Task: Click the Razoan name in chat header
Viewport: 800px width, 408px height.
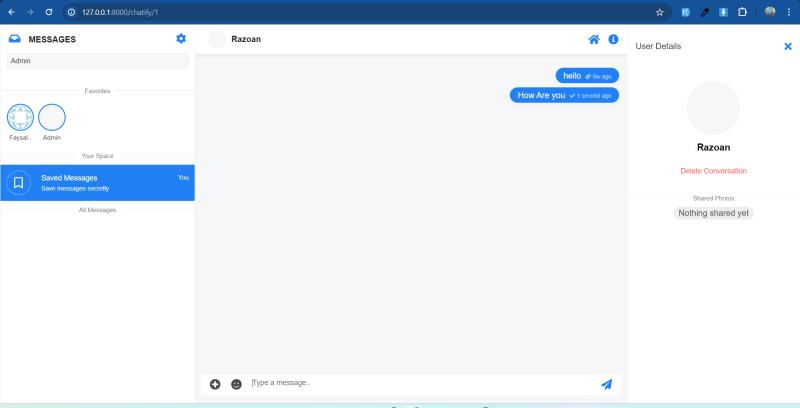Action: click(246, 39)
